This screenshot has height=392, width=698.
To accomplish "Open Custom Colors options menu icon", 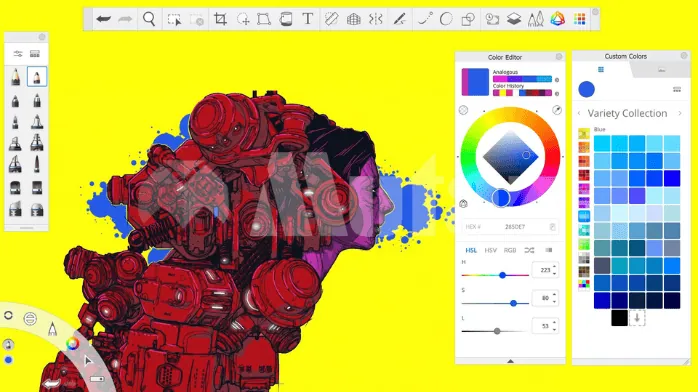I will pyautogui.click(x=677, y=89).
